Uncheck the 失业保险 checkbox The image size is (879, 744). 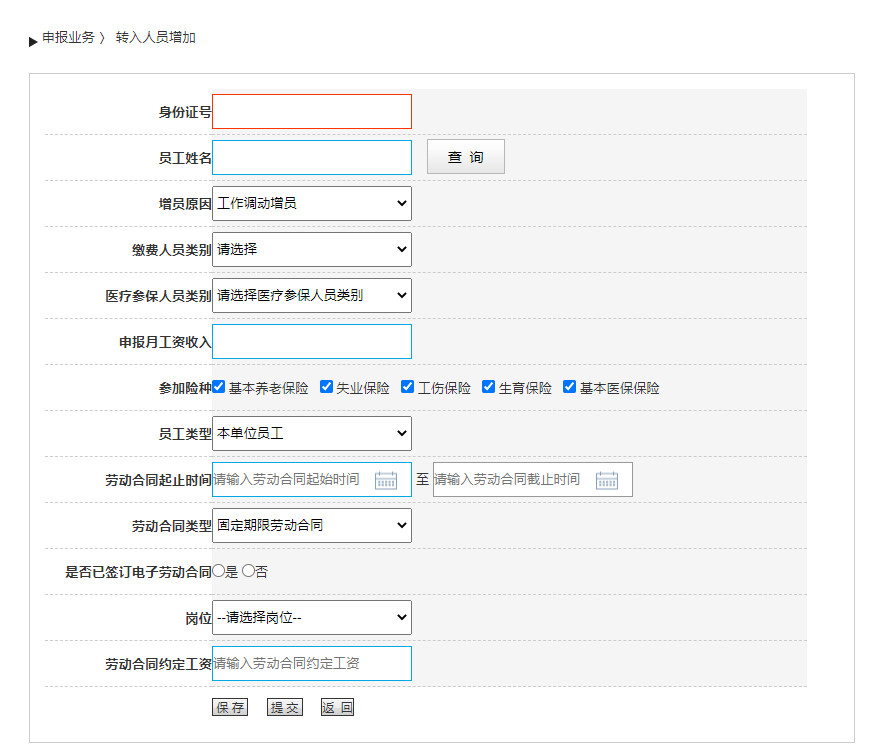(x=326, y=387)
